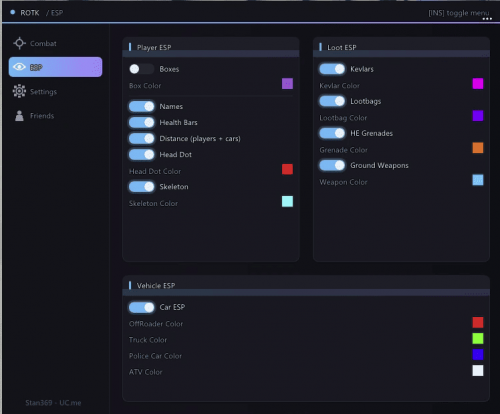Click the Player ESP panel header

point(211,47)
